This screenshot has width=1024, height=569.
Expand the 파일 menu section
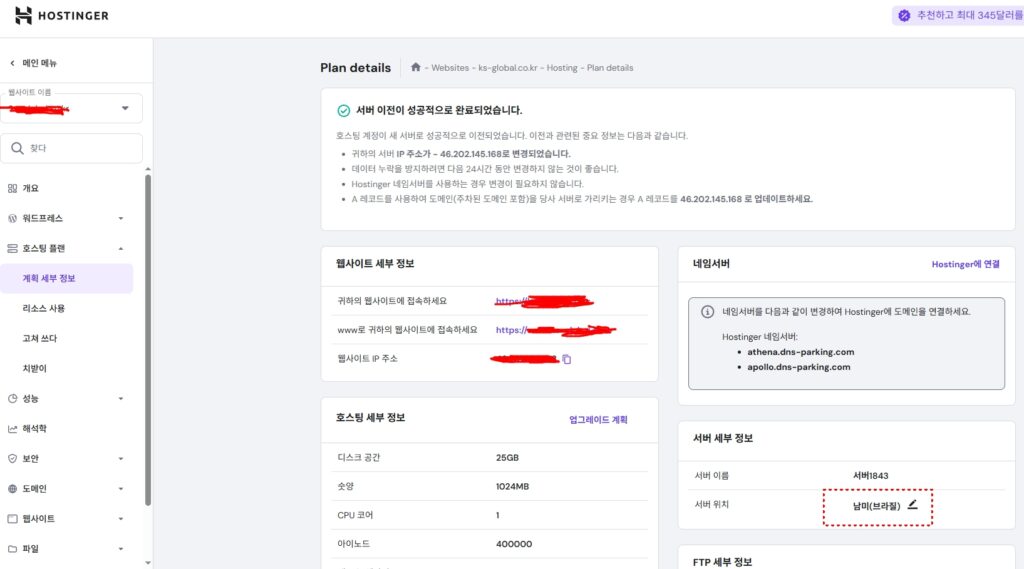pos(121,549)
